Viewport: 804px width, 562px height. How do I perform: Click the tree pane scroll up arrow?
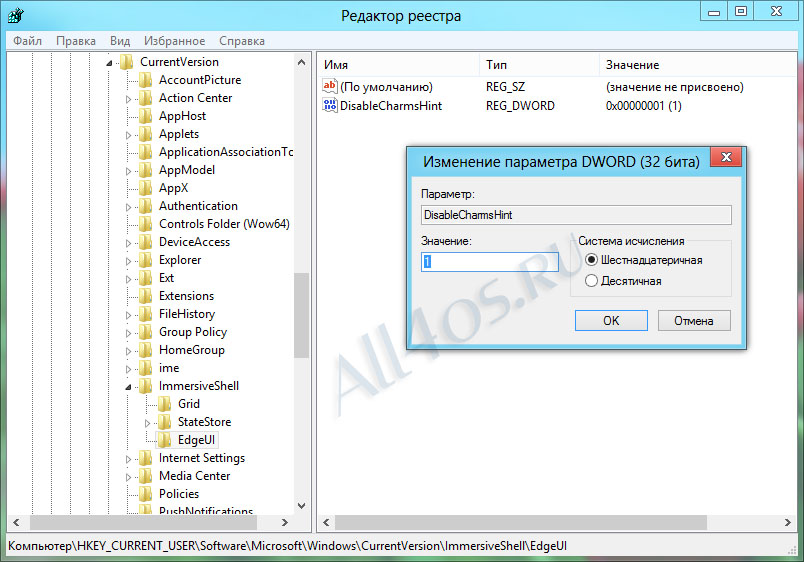pos(302,62)
